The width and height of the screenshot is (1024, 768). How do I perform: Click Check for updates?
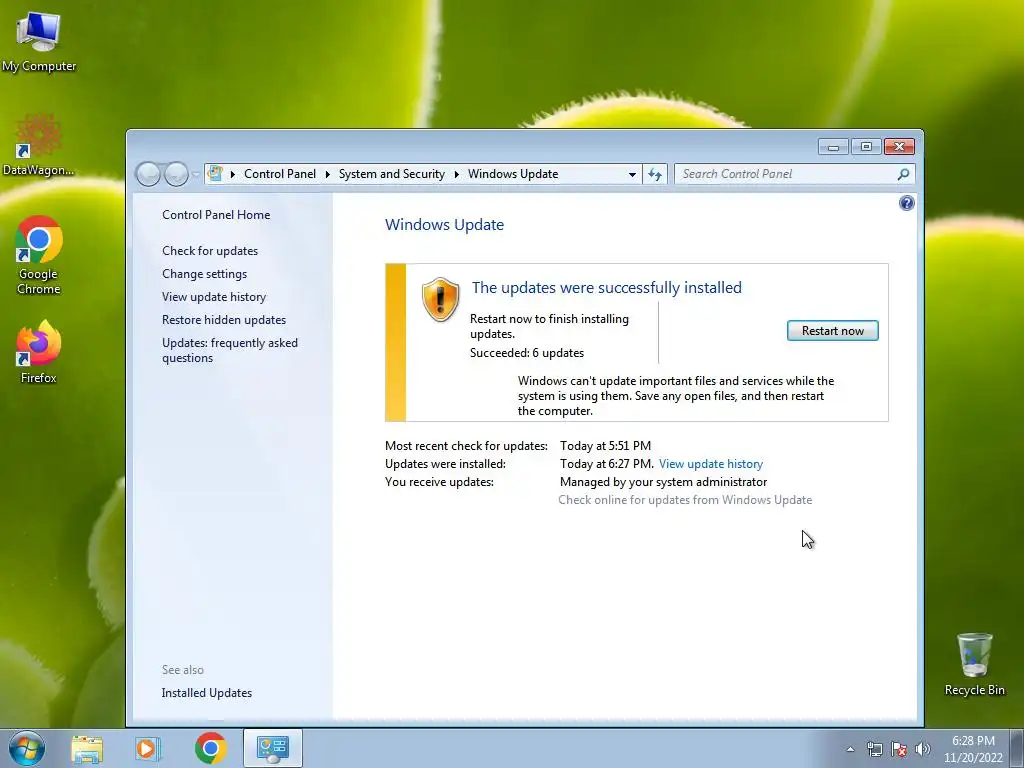coord(210,251)
